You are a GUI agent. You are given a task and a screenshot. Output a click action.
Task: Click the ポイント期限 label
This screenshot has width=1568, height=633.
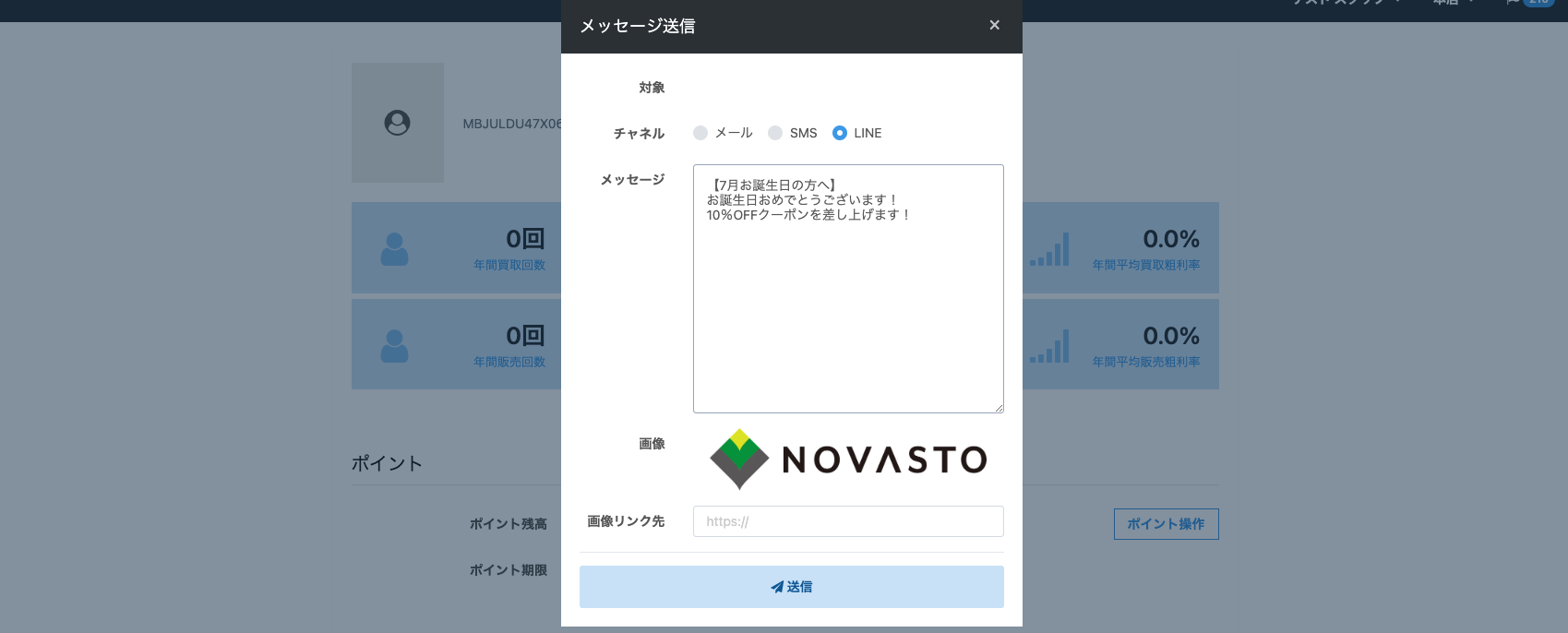pos(509,570)
